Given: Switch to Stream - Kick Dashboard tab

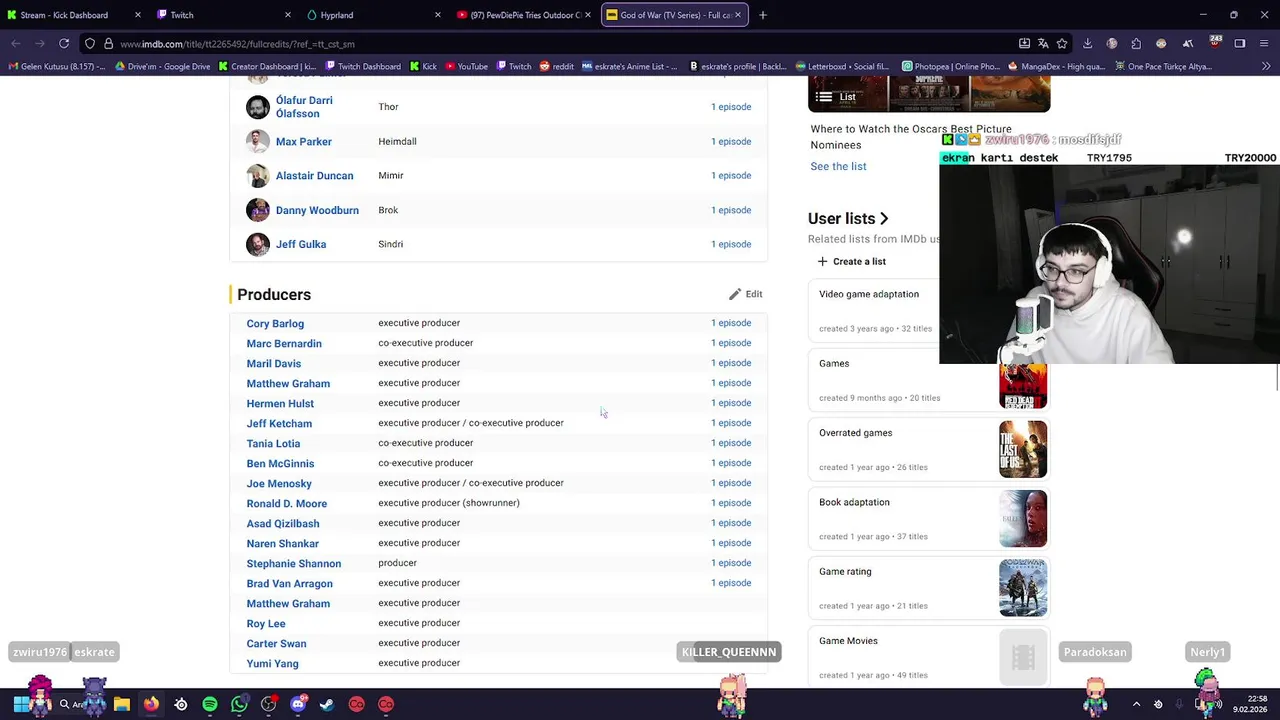Looking at the screenshot, I should [x=75, y=15].
